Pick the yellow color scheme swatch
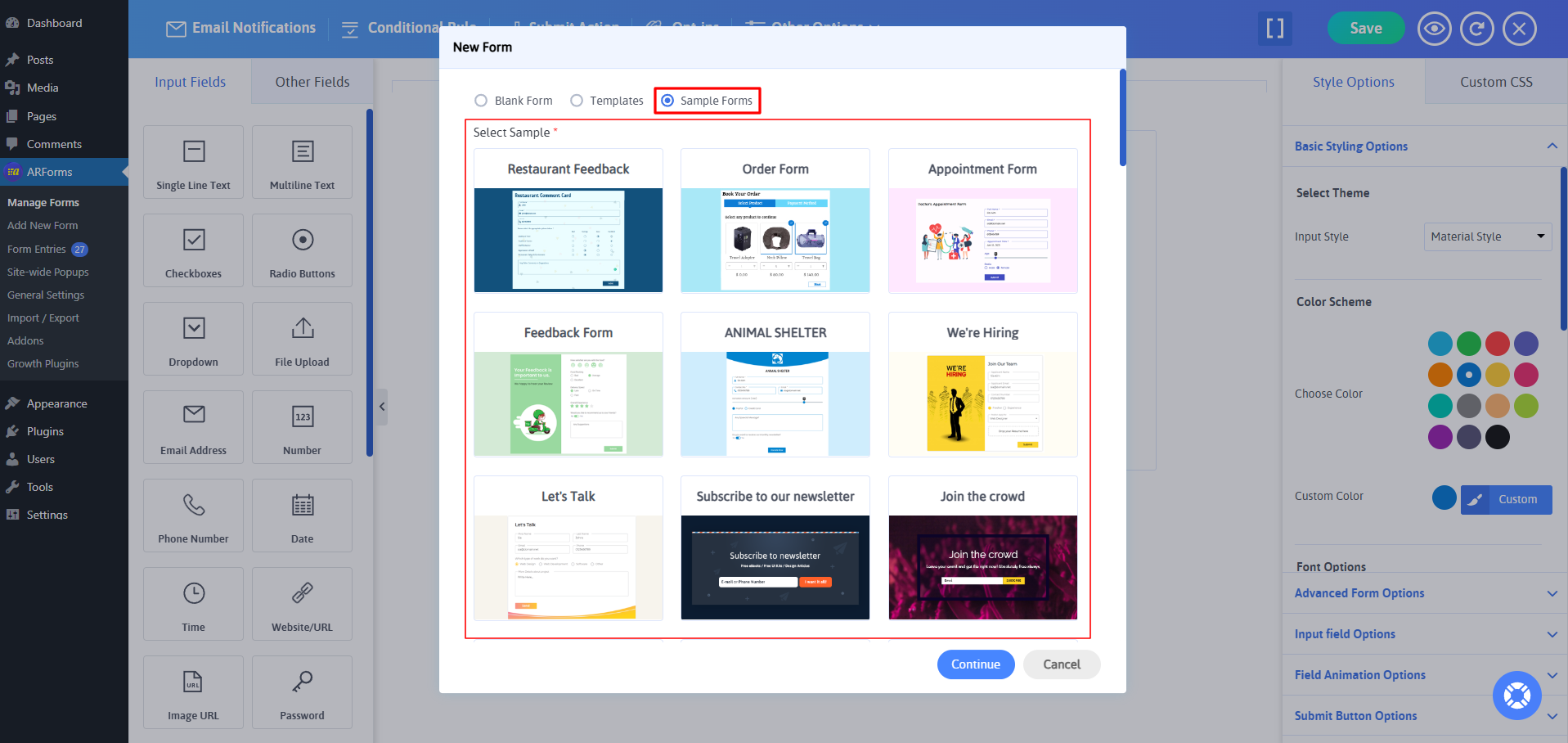 1498,375
